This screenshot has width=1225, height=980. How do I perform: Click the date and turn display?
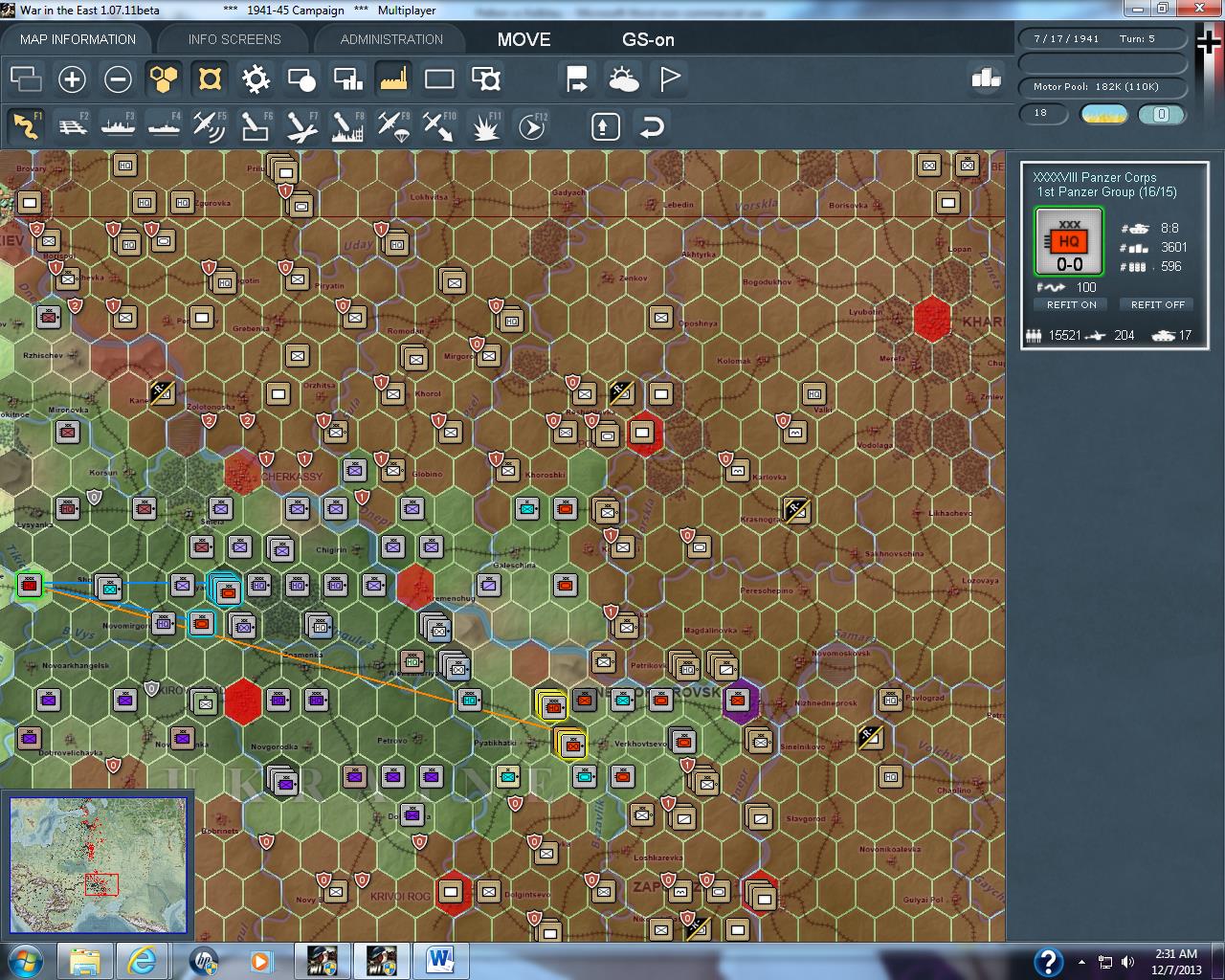pos(1102,39)
